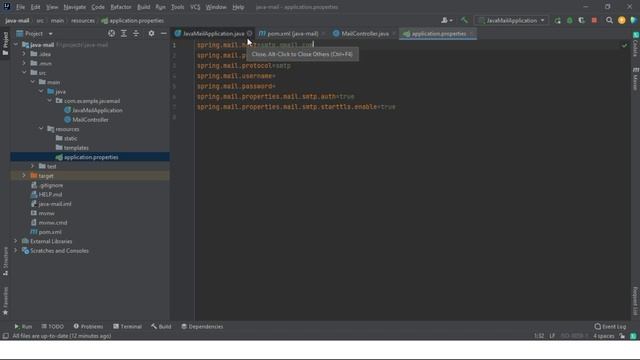This screenshot has width=640, height=360.
Task: Click the Build Project hammer icon
Action: coord(464,20)
